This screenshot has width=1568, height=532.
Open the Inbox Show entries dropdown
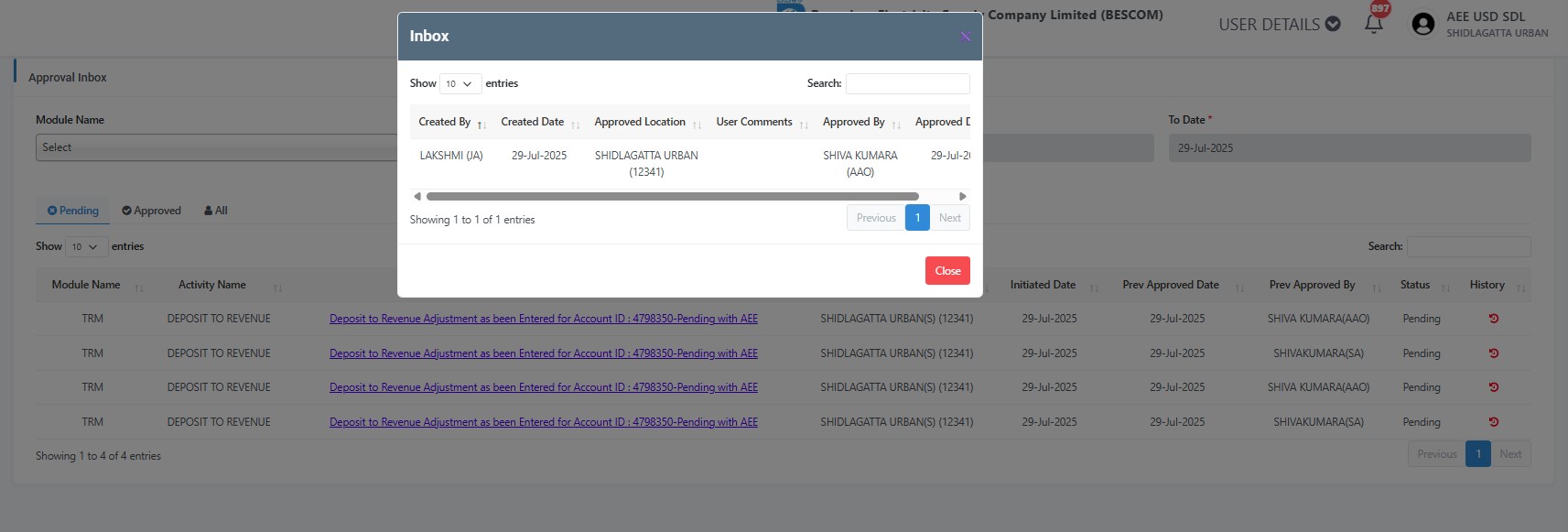(x=460, y=83)
